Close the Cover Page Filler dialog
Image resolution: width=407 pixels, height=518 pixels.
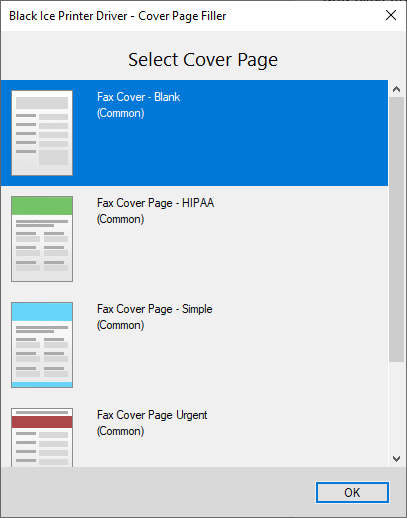pos(391,15)
